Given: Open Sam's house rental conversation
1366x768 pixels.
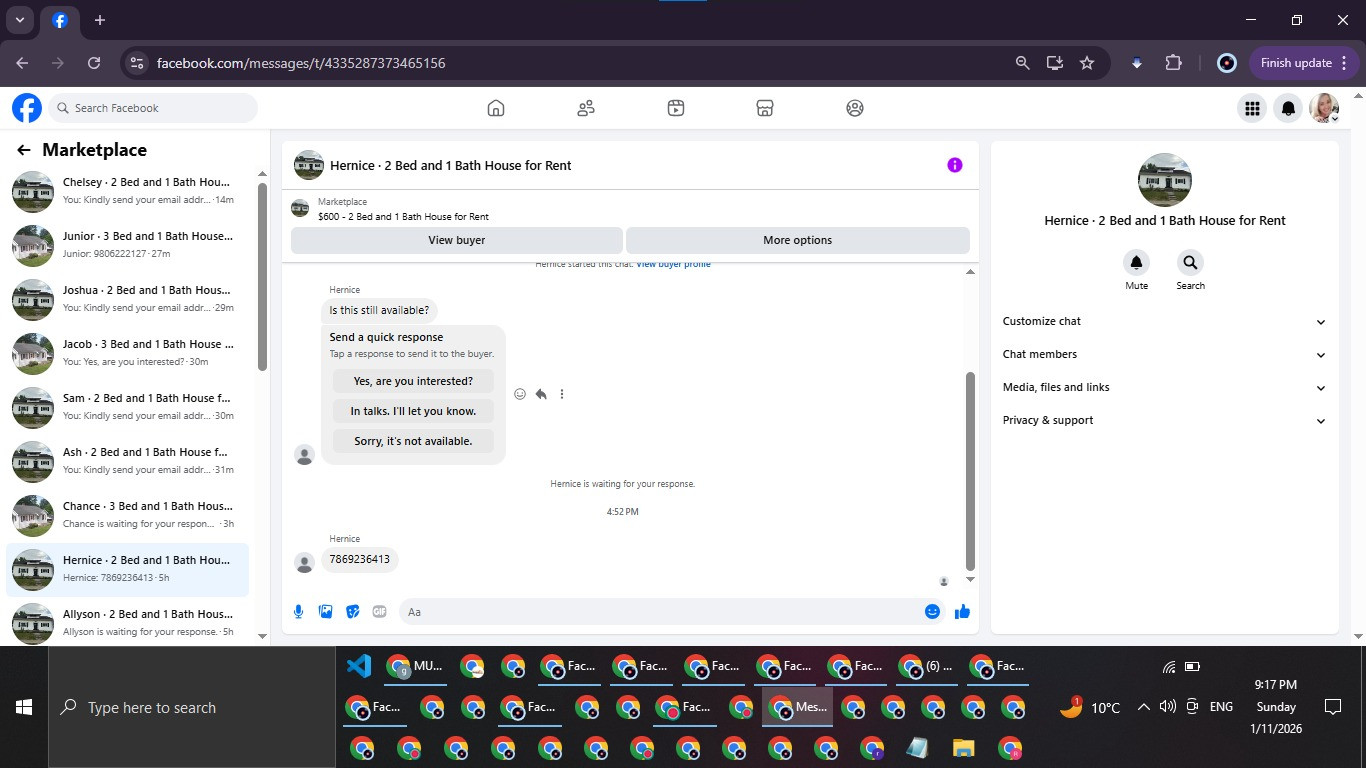Looking at the screenshot, I should coord(128,407).
